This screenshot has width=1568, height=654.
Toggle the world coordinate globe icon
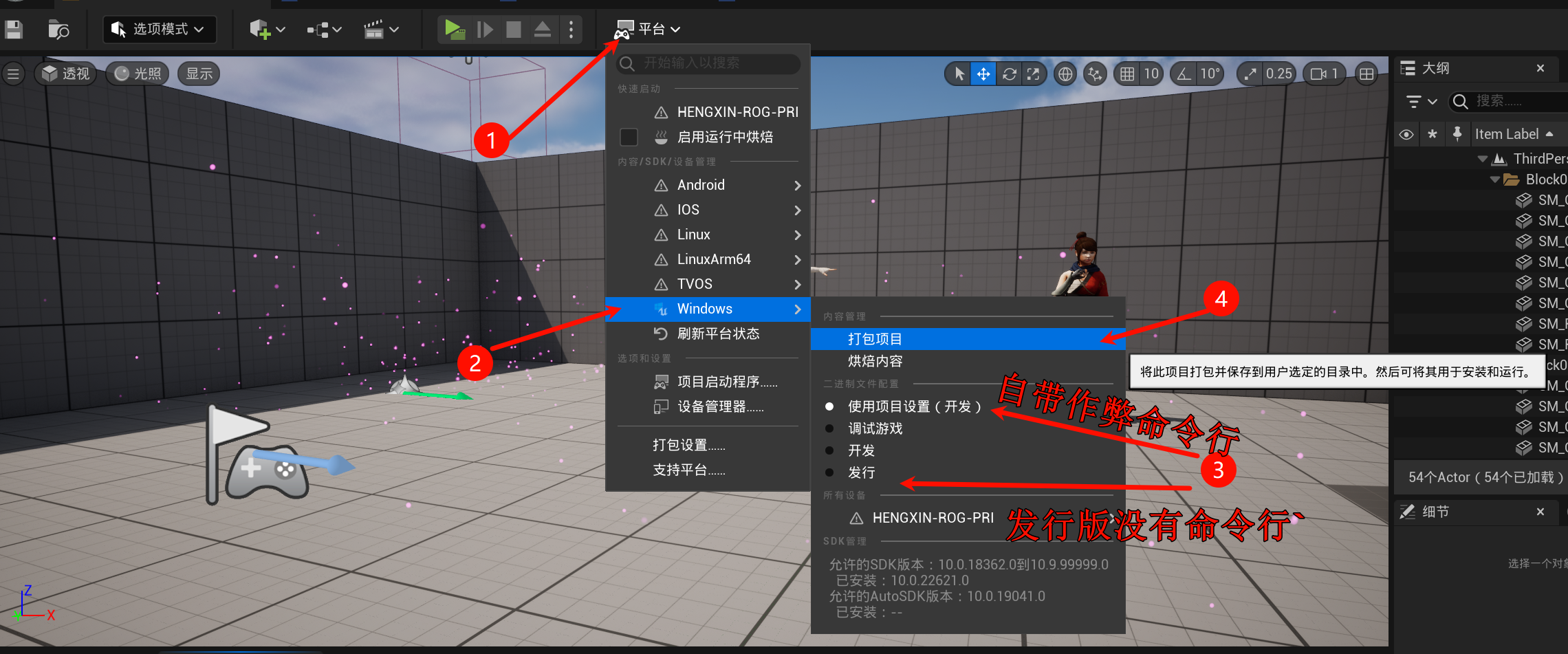[1065, 74]
